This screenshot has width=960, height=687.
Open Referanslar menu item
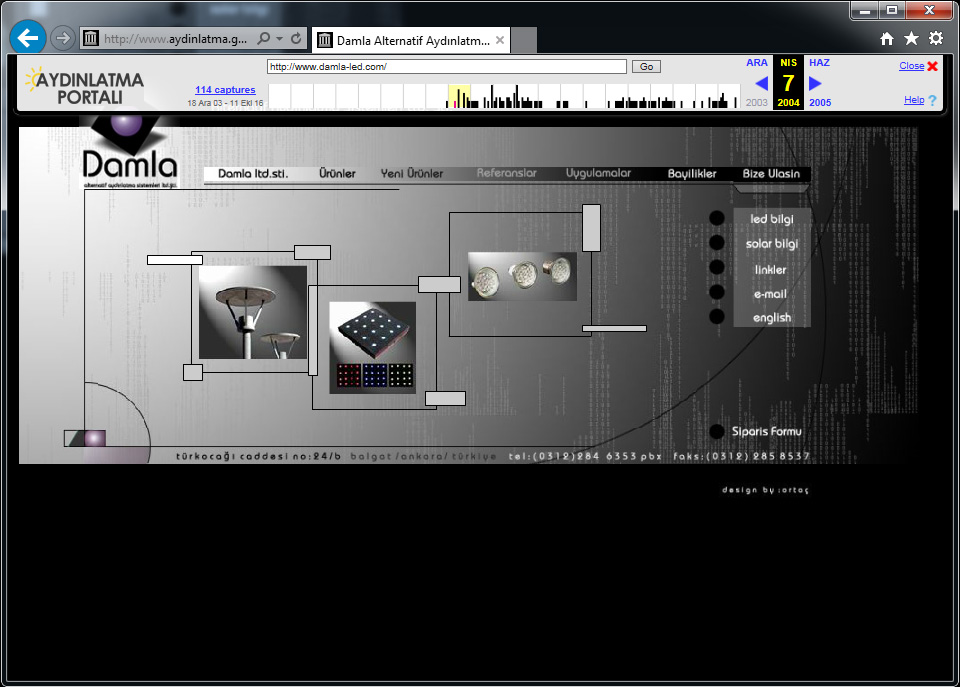pyautogui.click(x=506, y=173)
